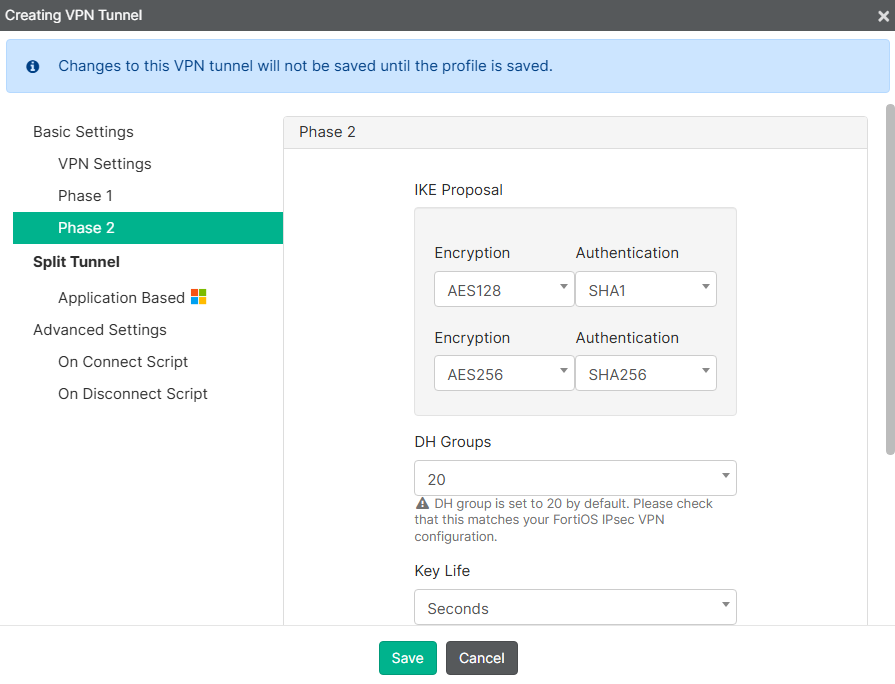Image resolution: width=895 pixels, height=684 pixels.
Task: Open the Authentication dropdown showing SHA1
Action: pos(645,289)
